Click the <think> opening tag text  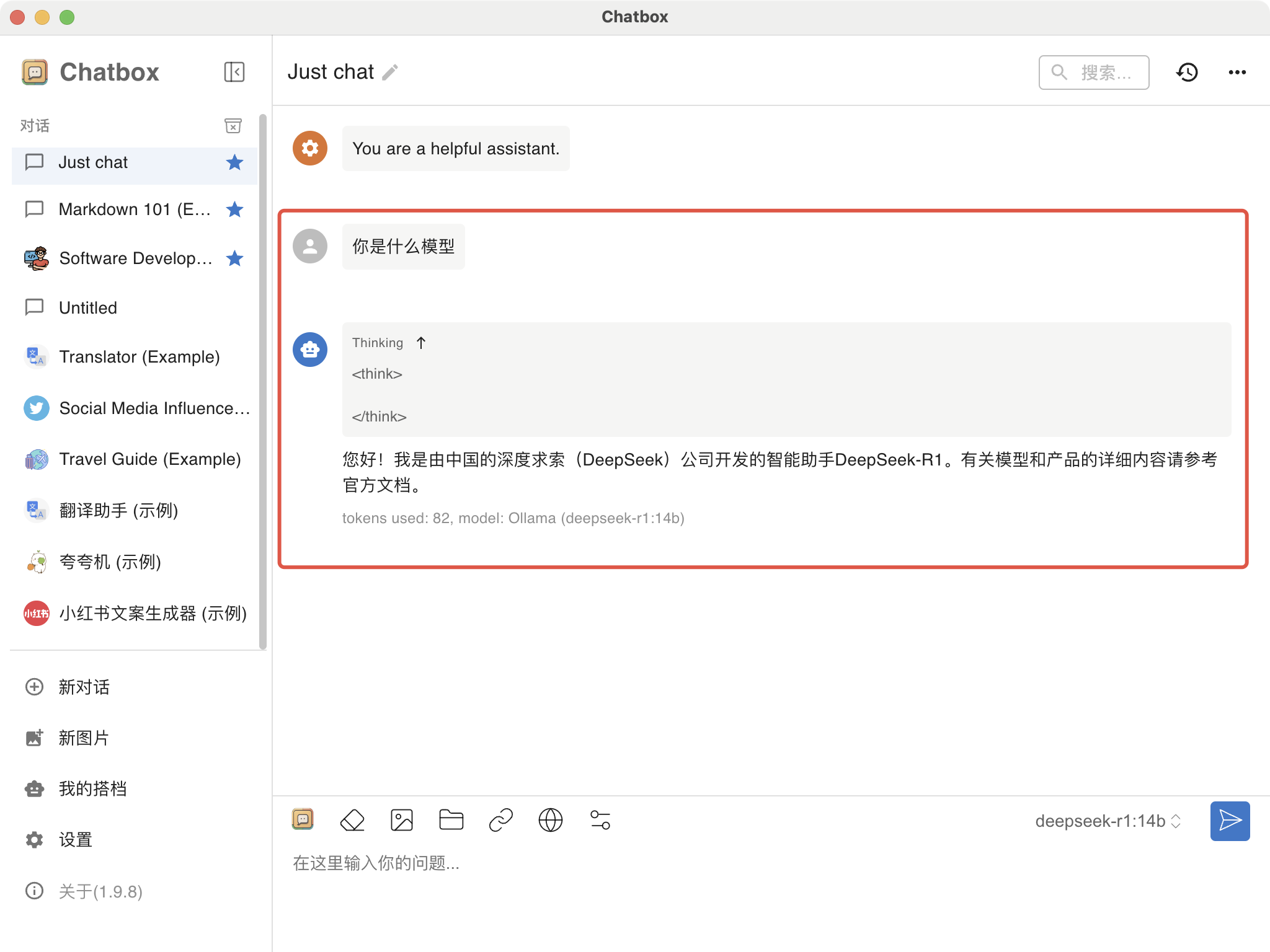[377, 374]
